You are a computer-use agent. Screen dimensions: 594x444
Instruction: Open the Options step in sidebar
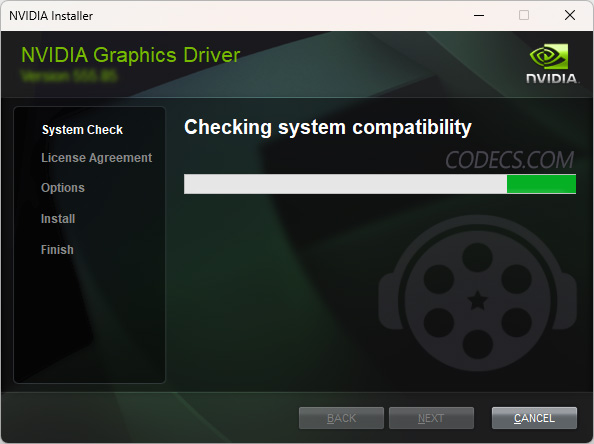(x=63, y=188)
